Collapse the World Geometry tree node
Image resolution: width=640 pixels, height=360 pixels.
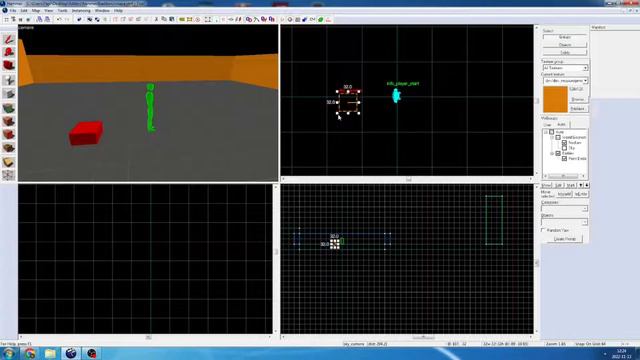pyautogui.click(x=552, y=138)
